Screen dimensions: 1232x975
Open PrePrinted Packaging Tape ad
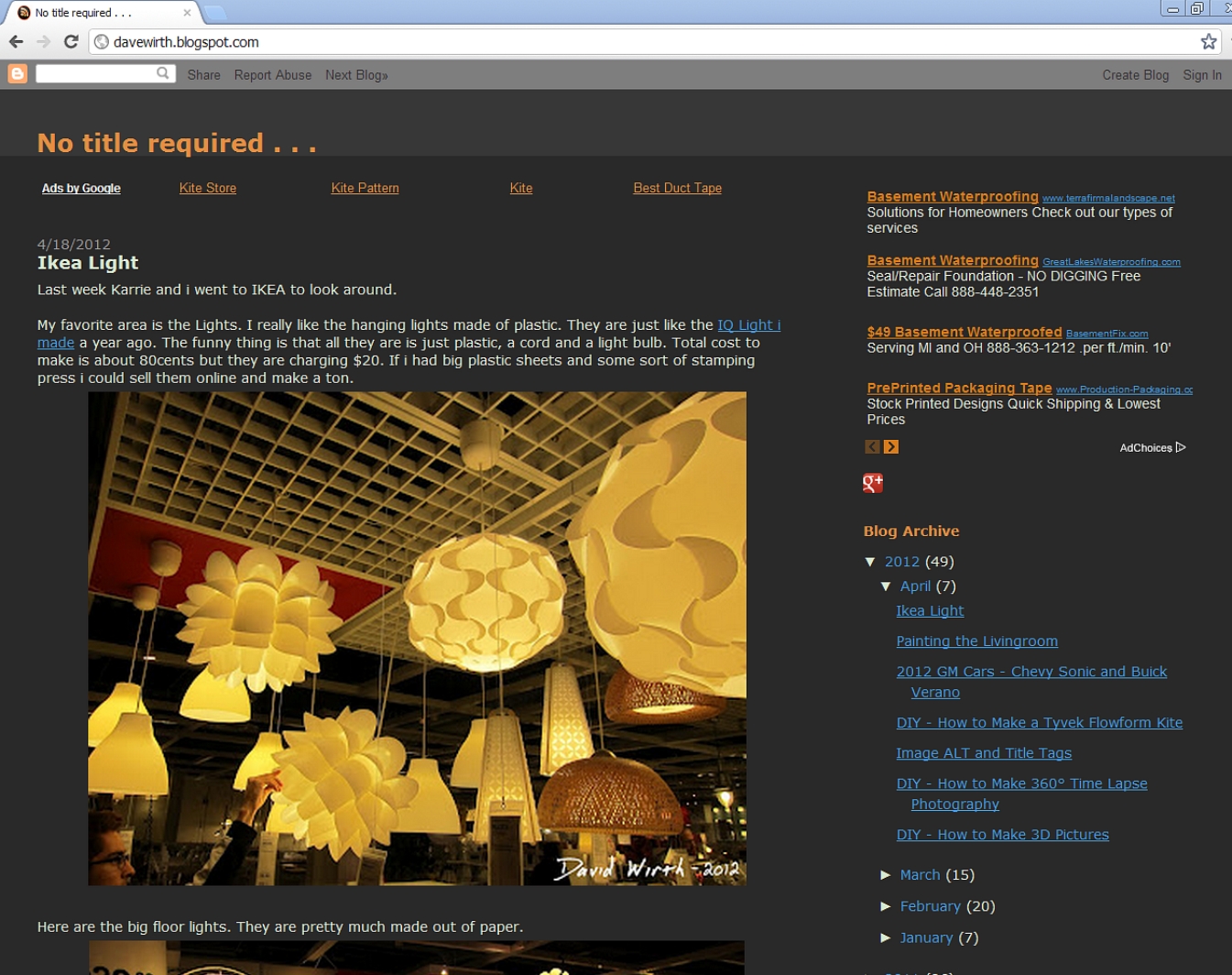959,388
